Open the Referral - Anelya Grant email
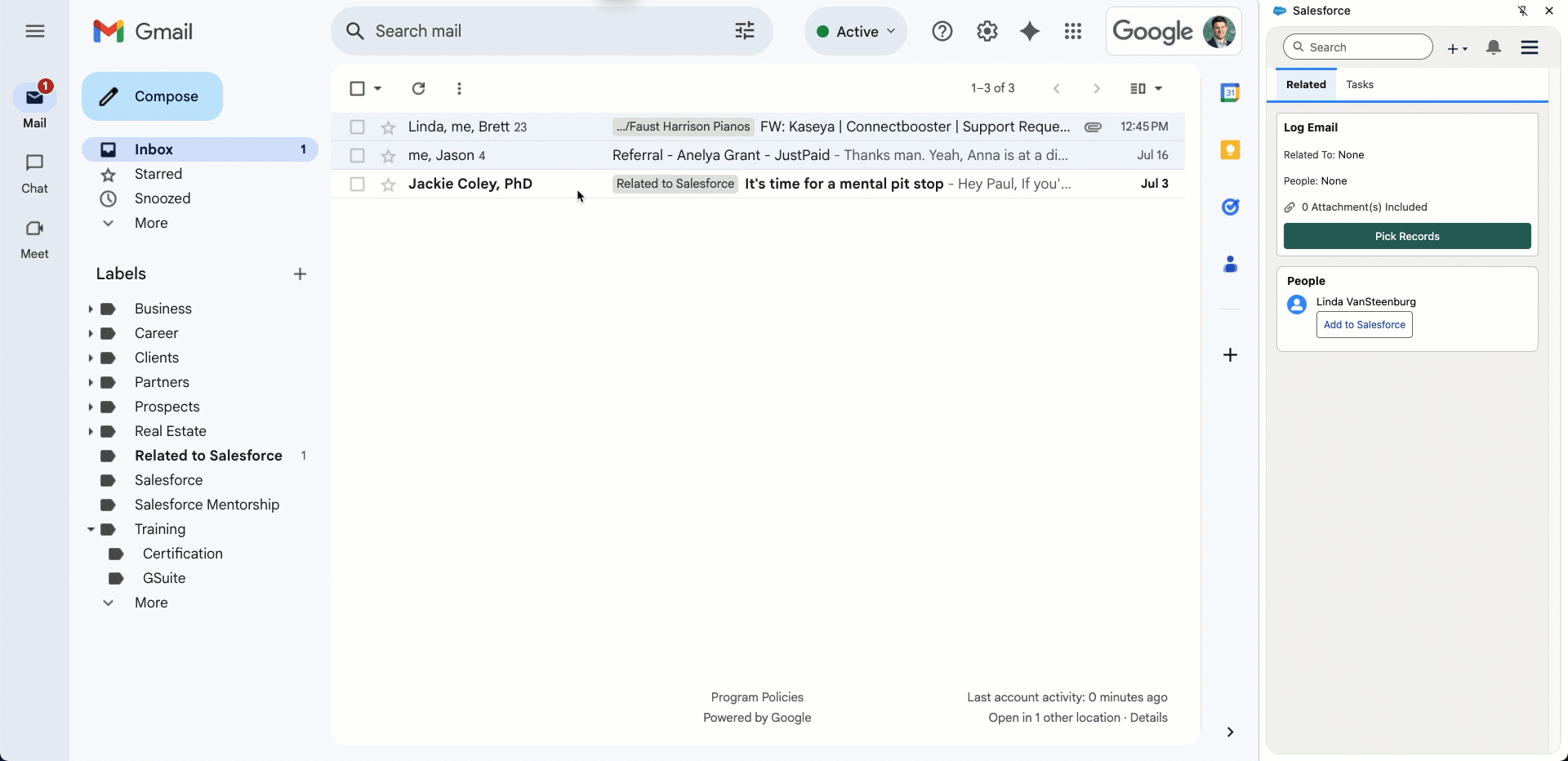This screenshot has height=761, width=1568. (x=758, y=155)
